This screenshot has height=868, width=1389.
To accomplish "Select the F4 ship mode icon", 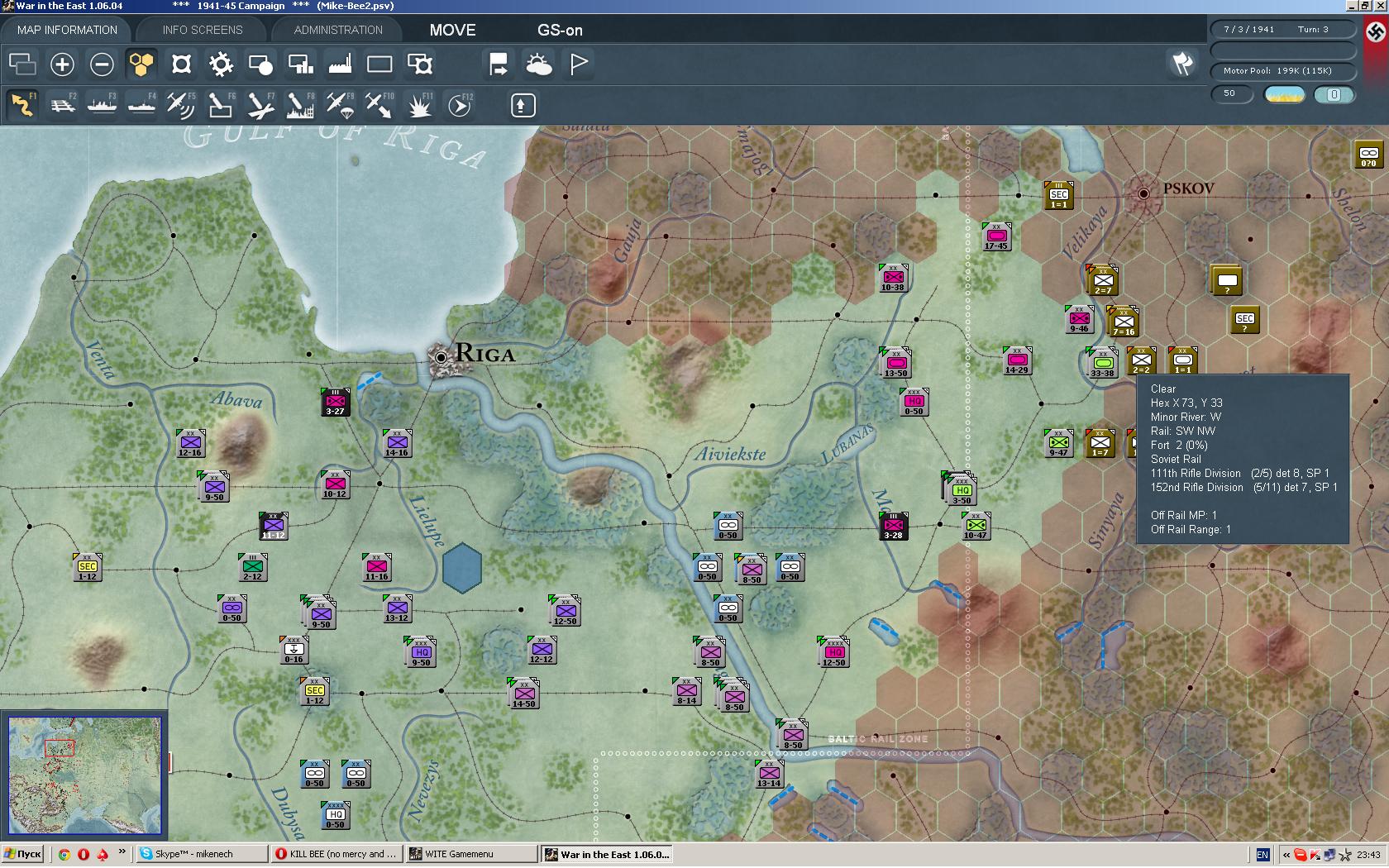I will coord(141,105).
